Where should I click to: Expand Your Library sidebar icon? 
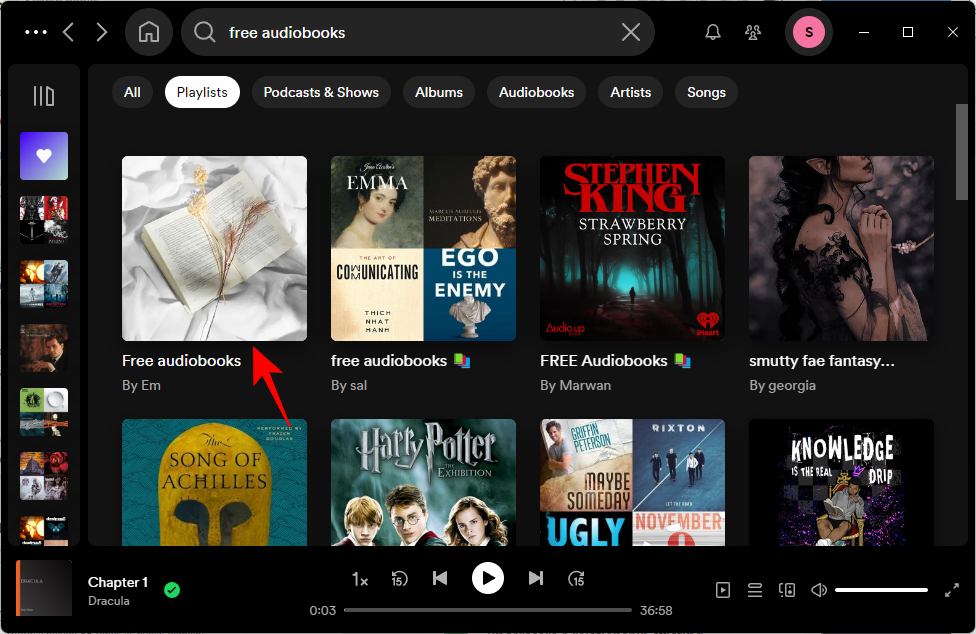pos(44,96)
